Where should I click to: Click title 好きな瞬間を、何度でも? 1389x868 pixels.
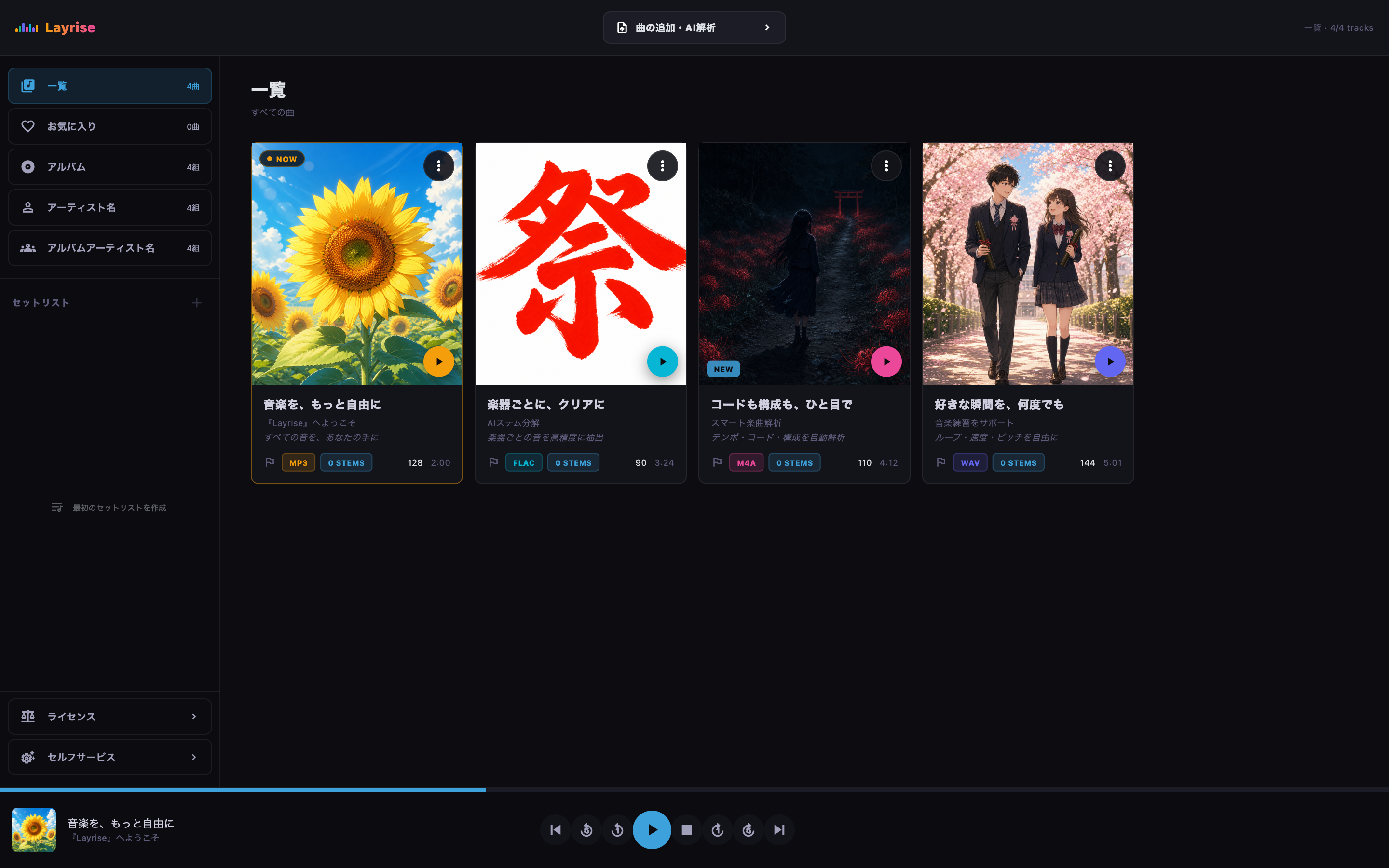999,405
